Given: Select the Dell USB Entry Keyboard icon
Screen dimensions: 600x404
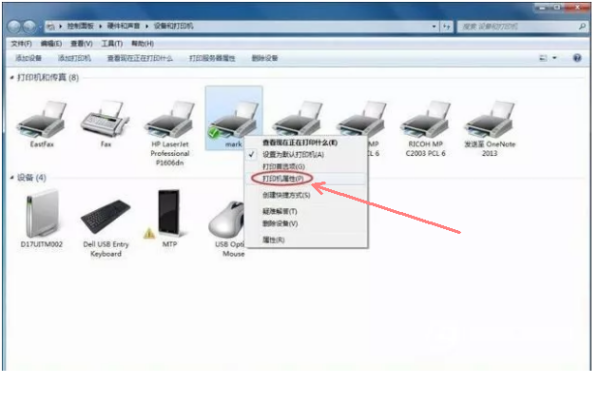Looking at the screenshot, I should [x=105, y=212].
